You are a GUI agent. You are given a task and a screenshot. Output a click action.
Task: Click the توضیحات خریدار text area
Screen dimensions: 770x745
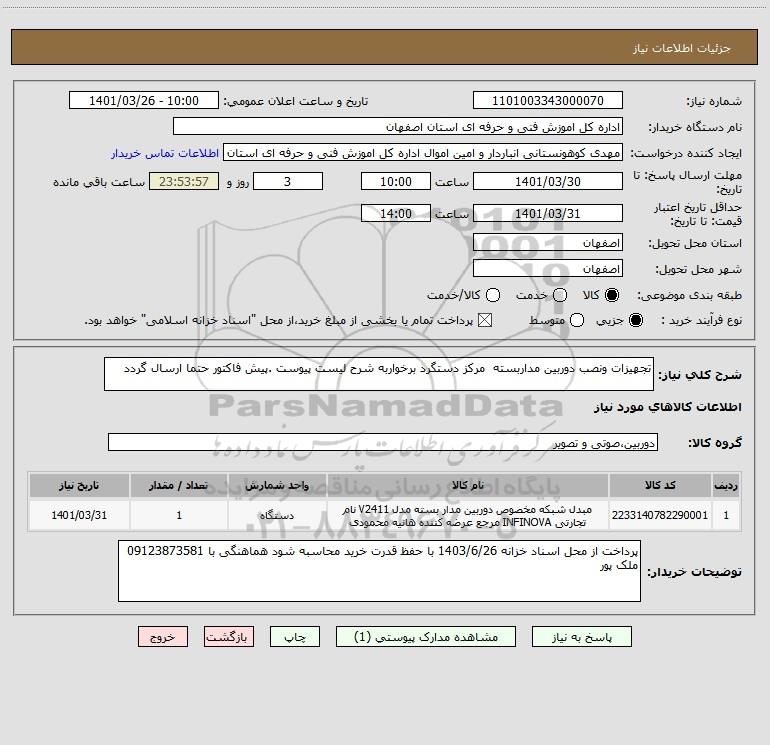coord(379,571)
